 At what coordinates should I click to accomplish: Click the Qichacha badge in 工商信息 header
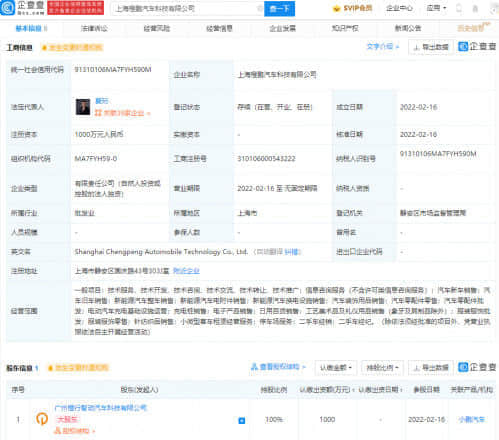point(477,47)
